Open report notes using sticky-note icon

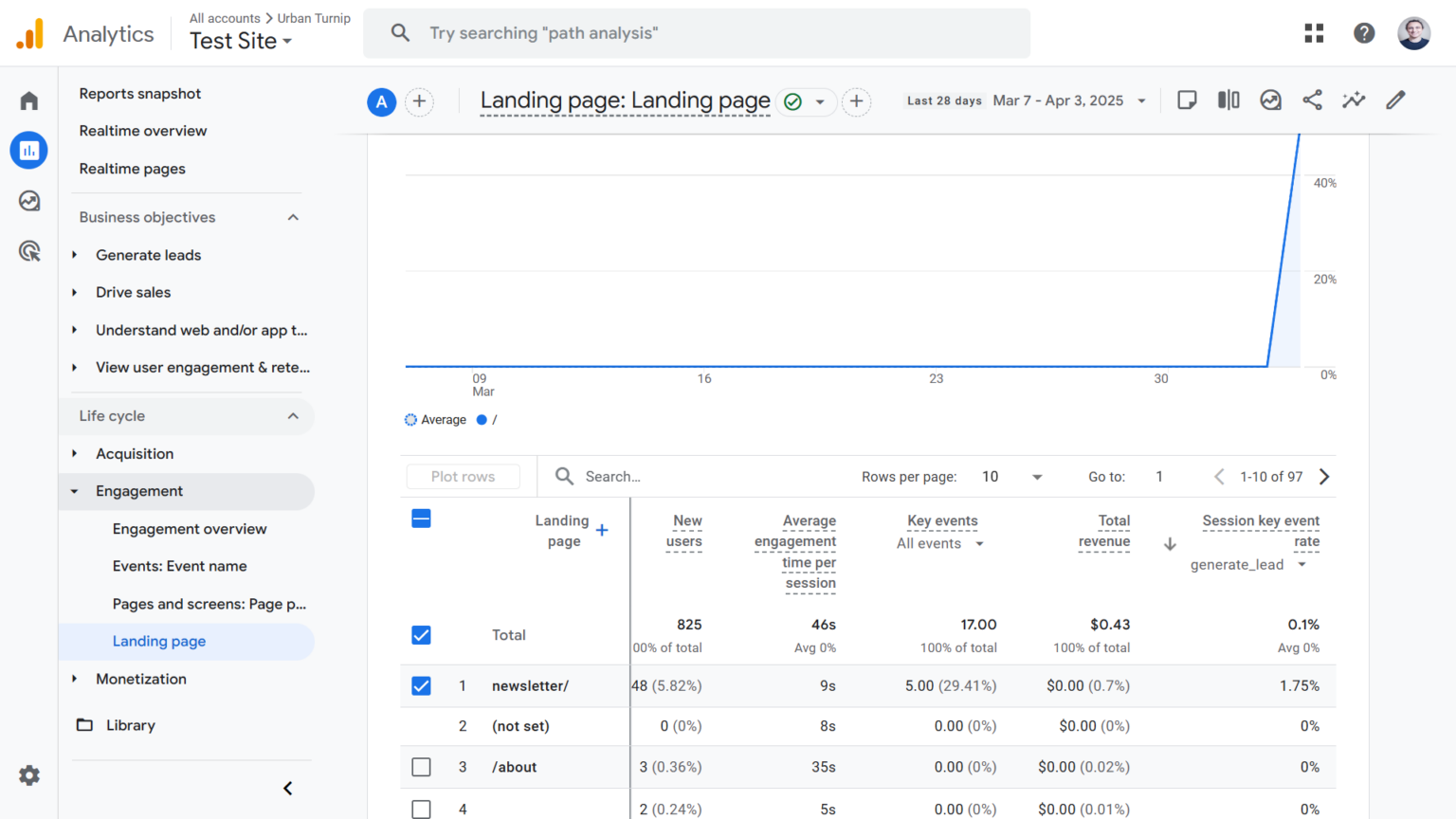(x=1187, y=100)
